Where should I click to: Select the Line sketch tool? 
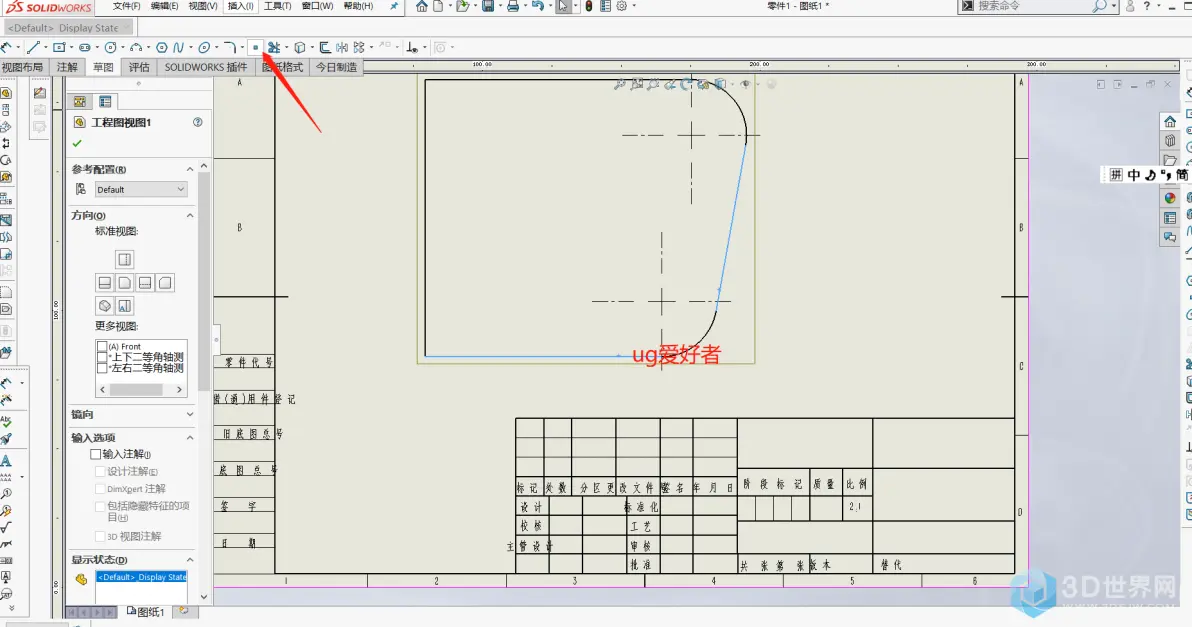point(33,47)
